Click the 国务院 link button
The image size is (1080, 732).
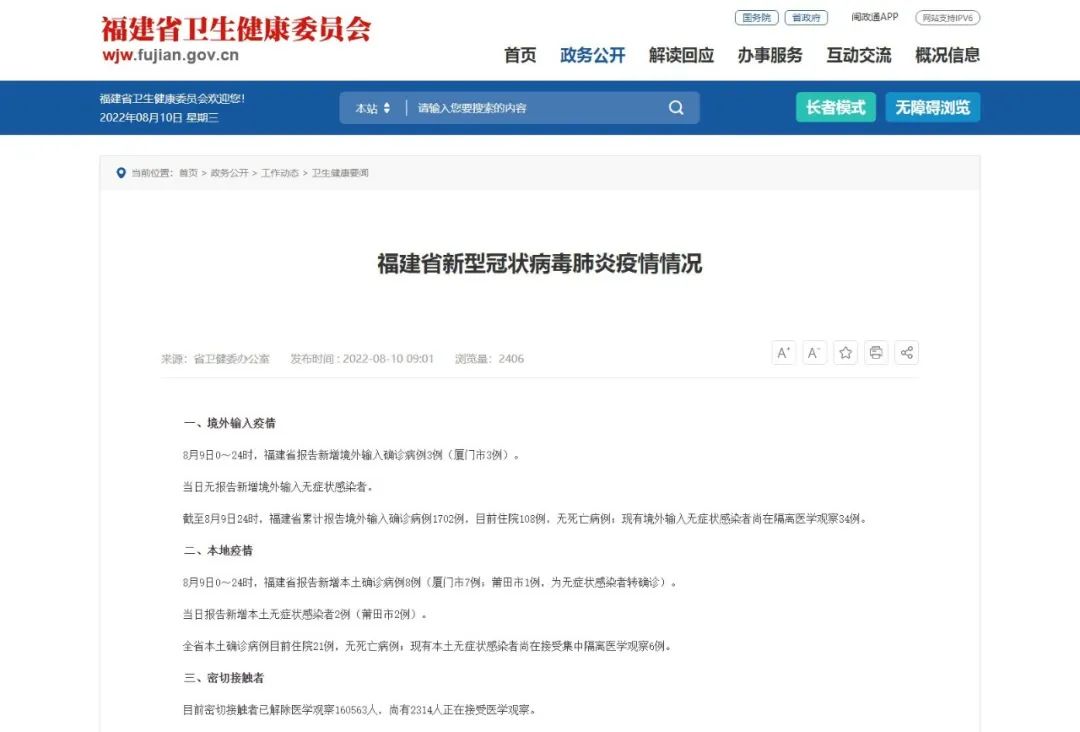point(756,18)
